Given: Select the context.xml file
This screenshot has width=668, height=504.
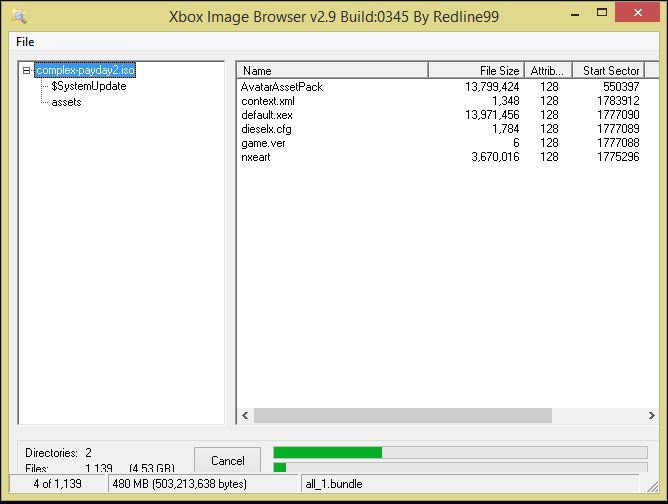Looking at the screenshot, I should point(267,101).
